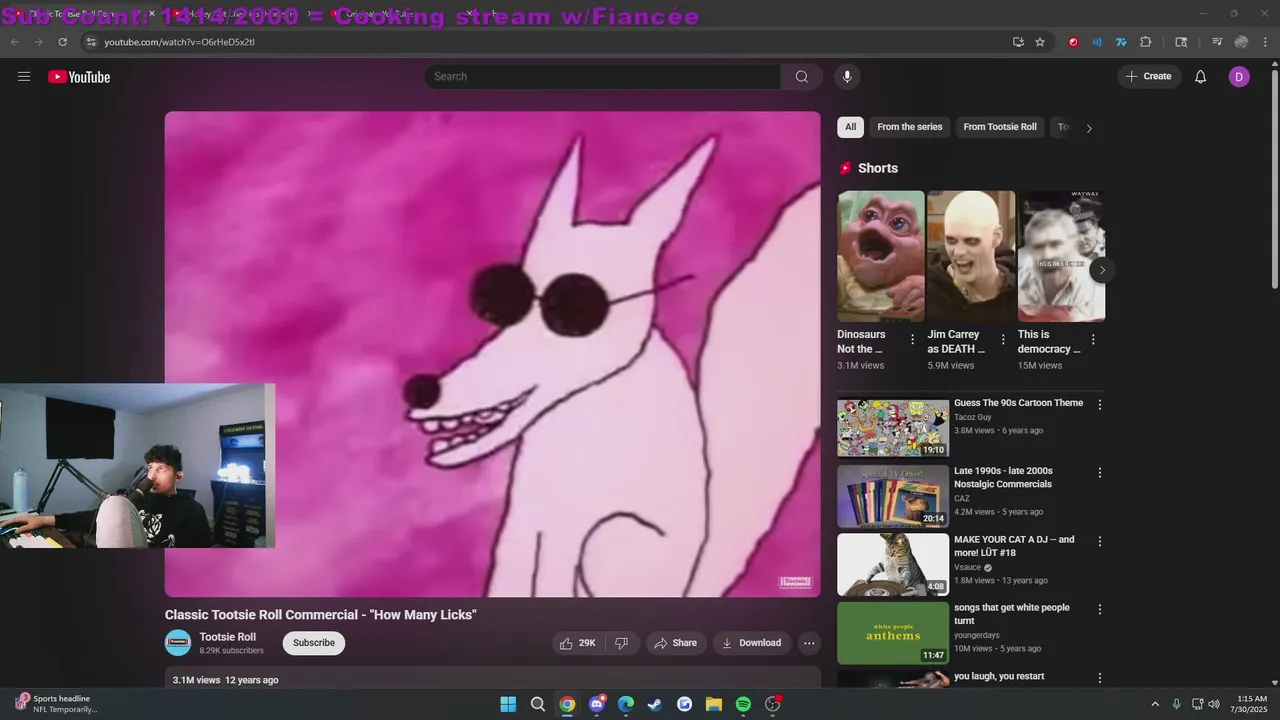Show hidden system tray icons chevron
The width and height of the screenshot is (1280, 720).
point(1155,704)
